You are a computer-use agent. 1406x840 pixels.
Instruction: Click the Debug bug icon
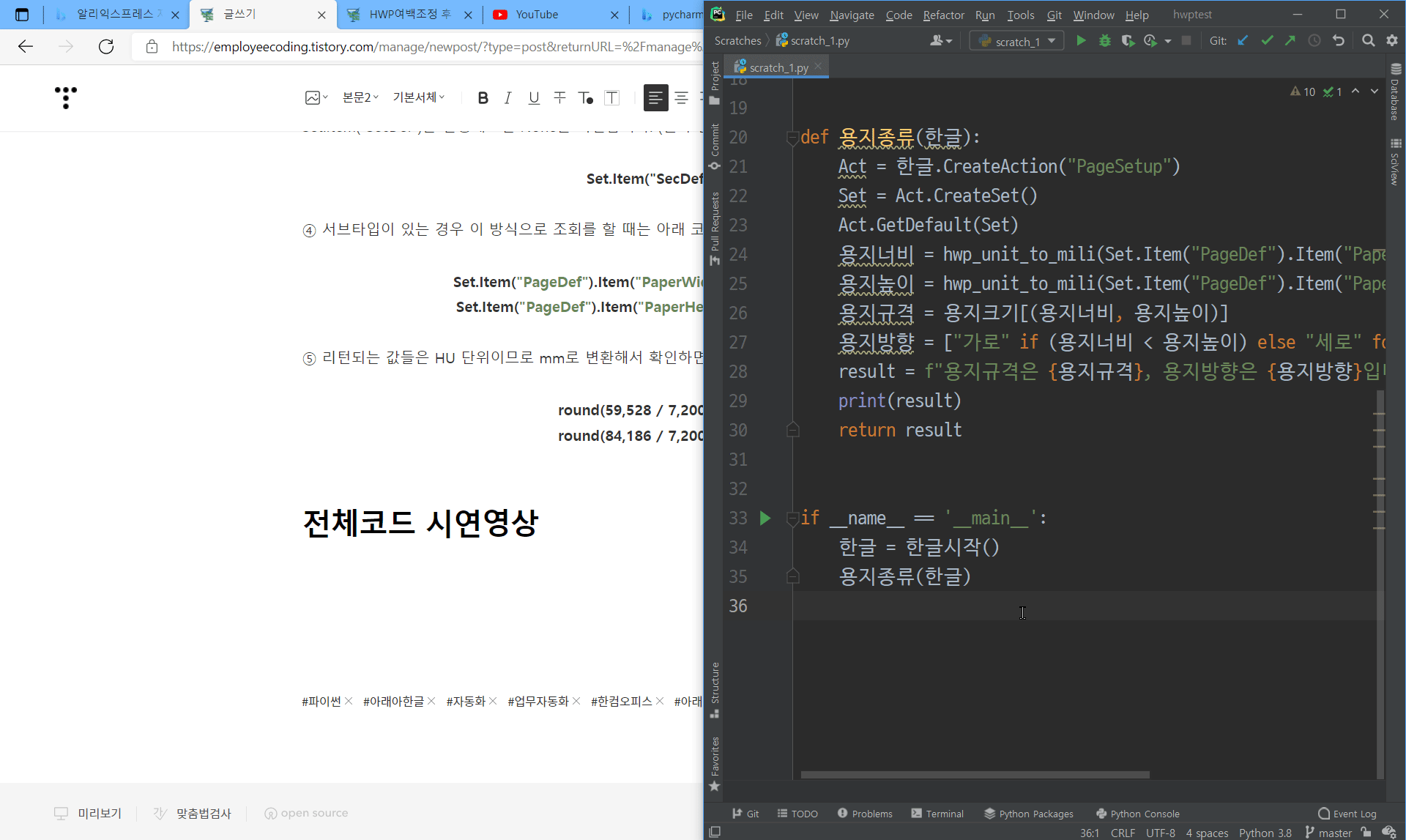(1104, 41)
